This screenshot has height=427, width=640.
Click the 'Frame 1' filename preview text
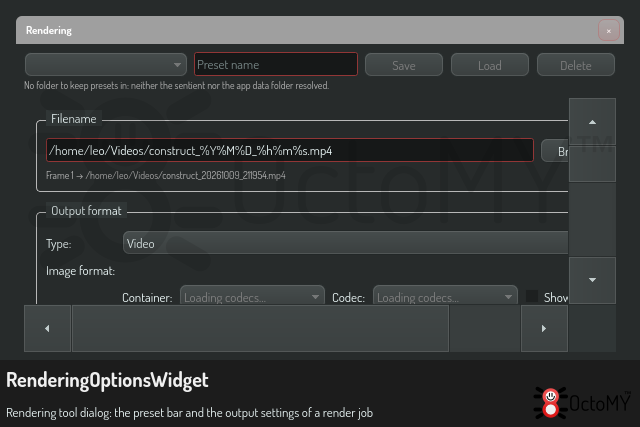[x=166, y=176]
